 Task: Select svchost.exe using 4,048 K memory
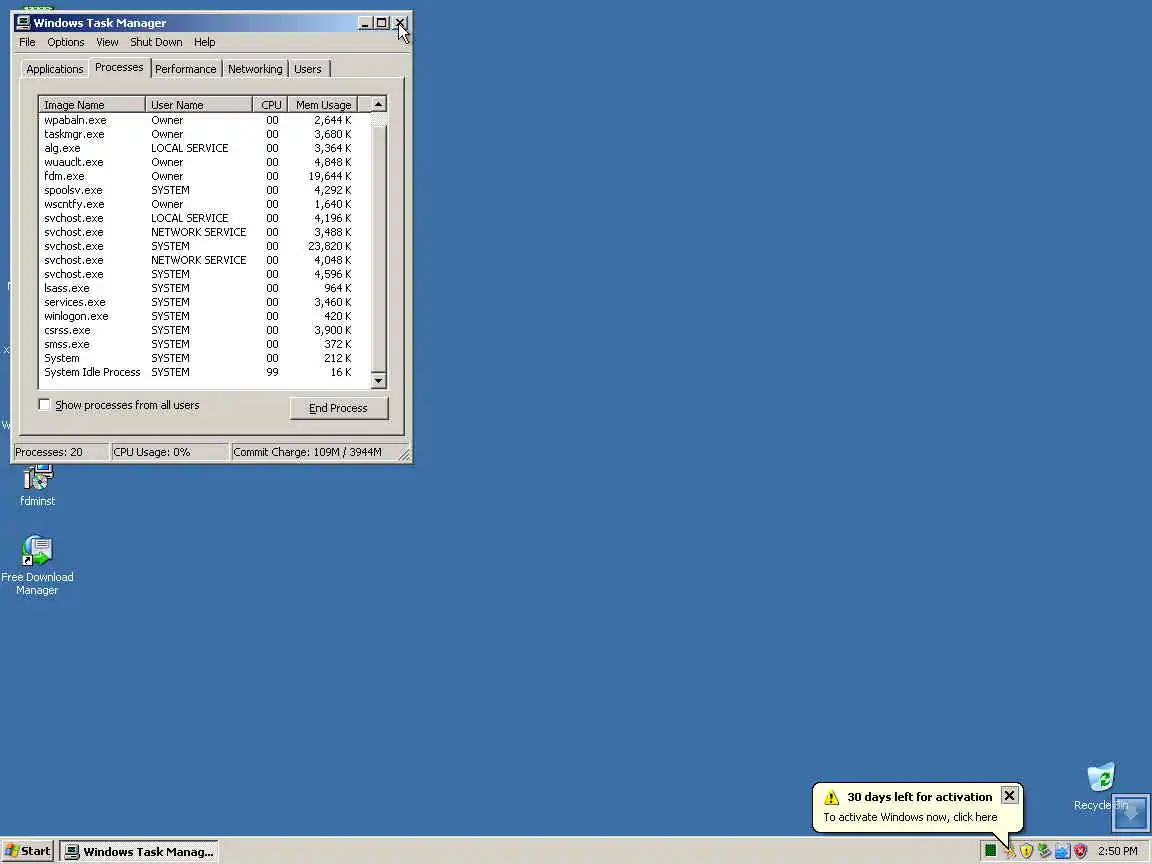(205, 260)
